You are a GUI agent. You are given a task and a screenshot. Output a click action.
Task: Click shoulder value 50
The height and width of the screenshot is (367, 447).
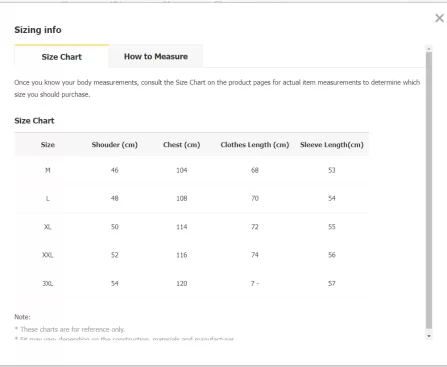click(115, 227)
